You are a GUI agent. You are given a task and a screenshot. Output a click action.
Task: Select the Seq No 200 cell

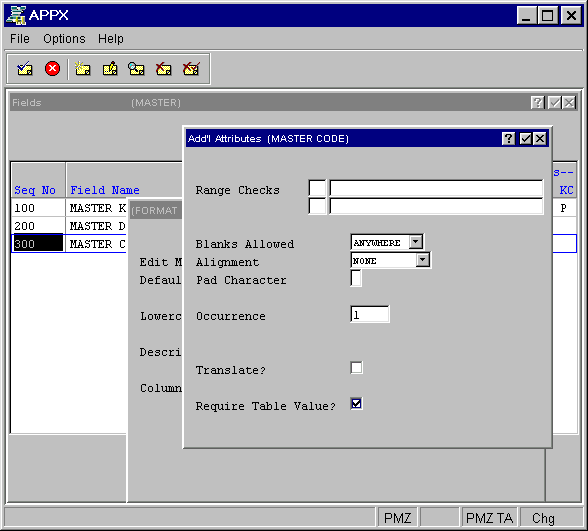point(38,226)
